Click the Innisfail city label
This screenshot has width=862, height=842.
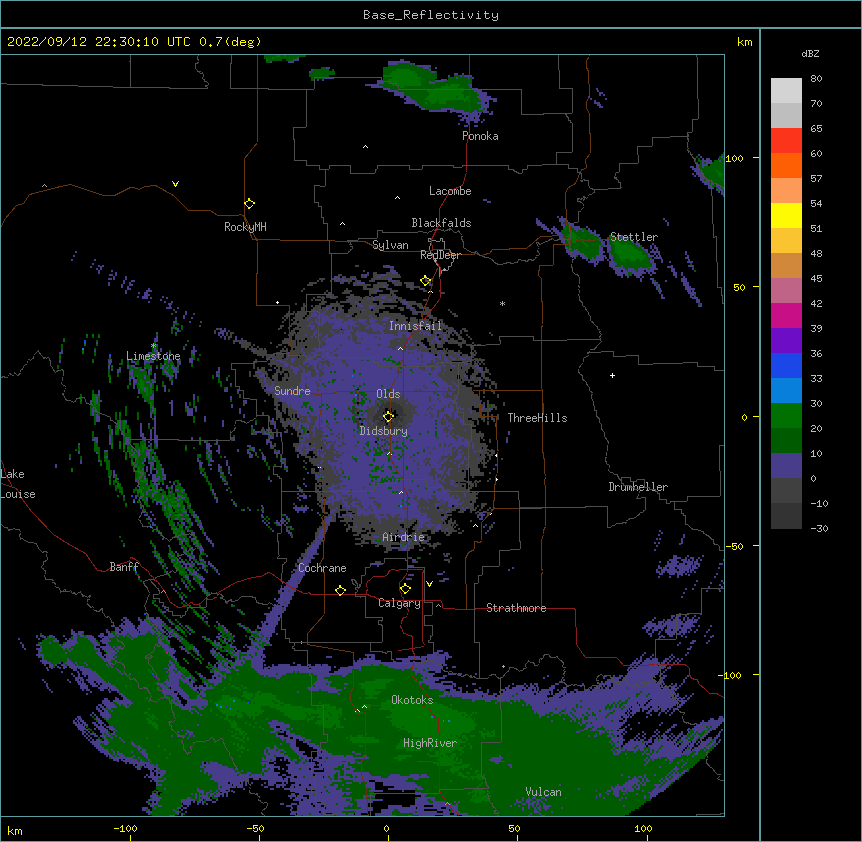tap(415, 326)
